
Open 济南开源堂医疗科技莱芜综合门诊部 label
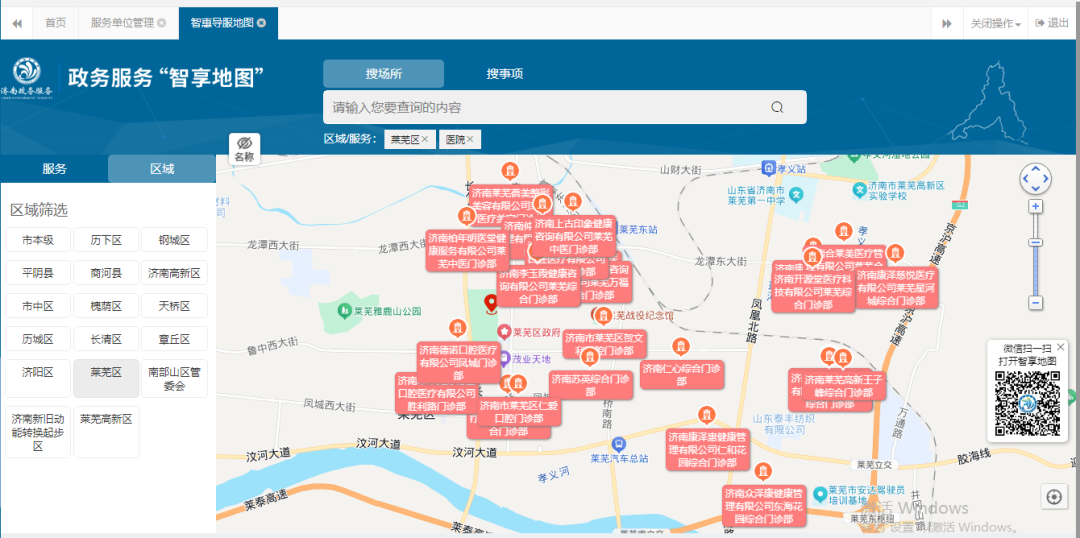pyautogui.click(x=813, y=292)
